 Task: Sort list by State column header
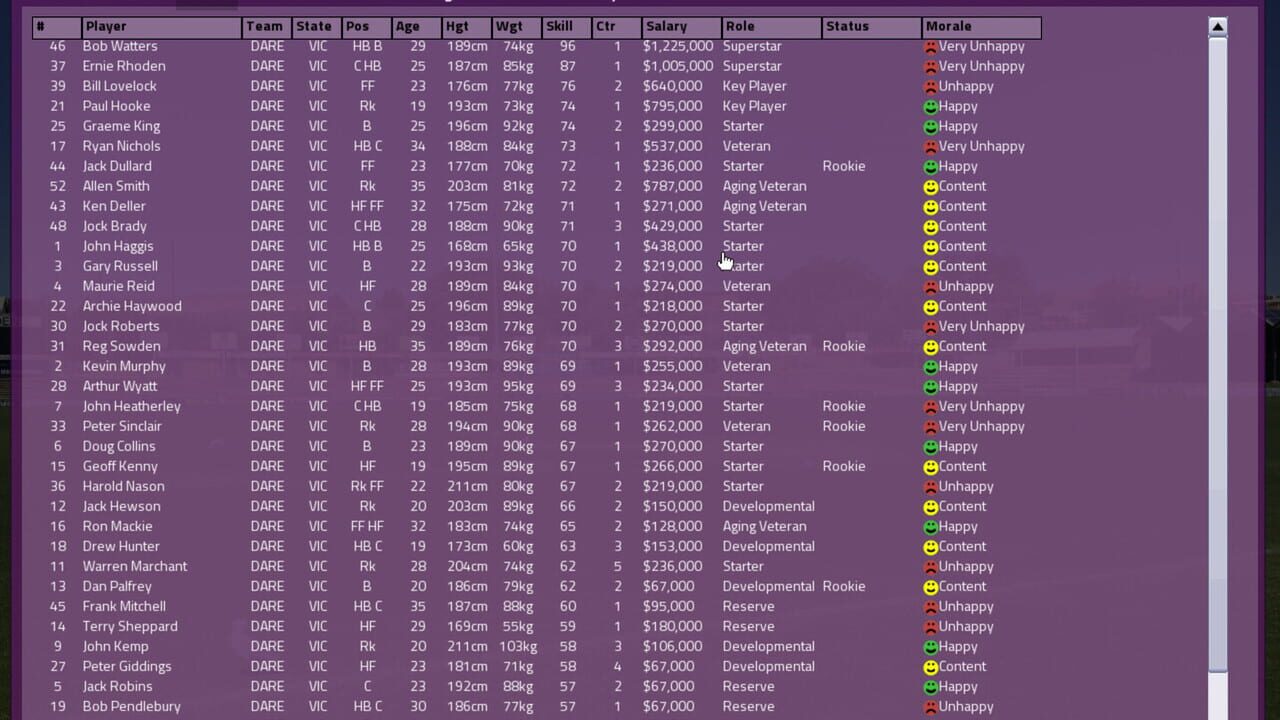(x=317, y=27)
